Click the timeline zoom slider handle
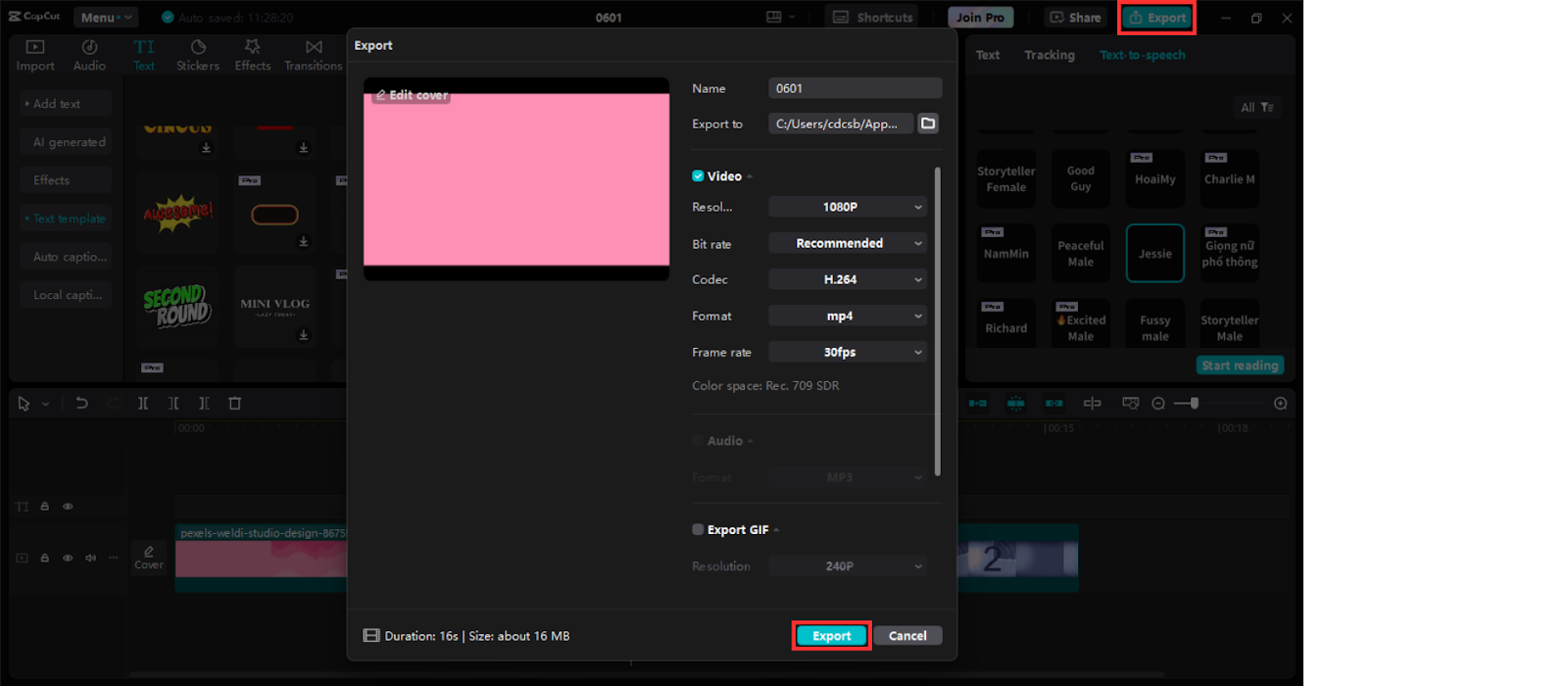1568x686 pixels. (1194, 403)
